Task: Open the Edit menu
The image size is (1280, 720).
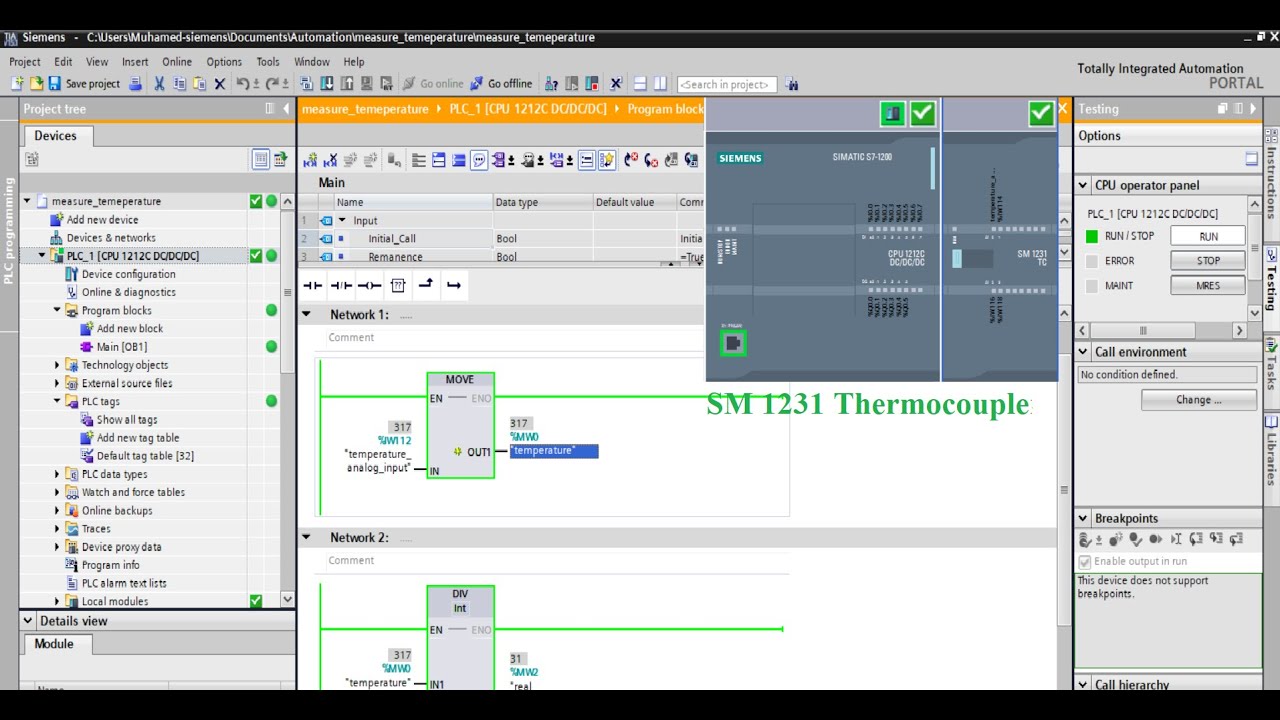Action: 63,62
